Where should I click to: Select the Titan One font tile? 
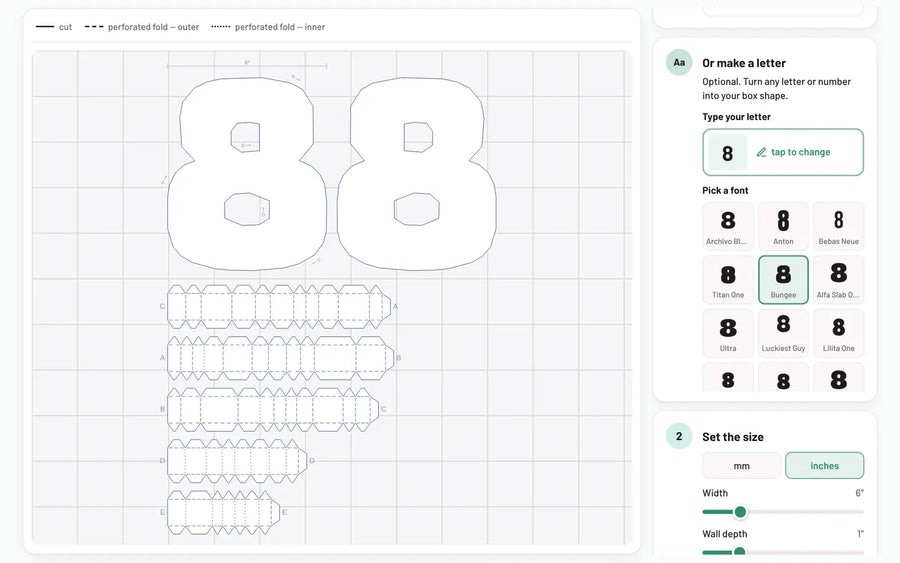pyautogui.click(x=728, y=279)
